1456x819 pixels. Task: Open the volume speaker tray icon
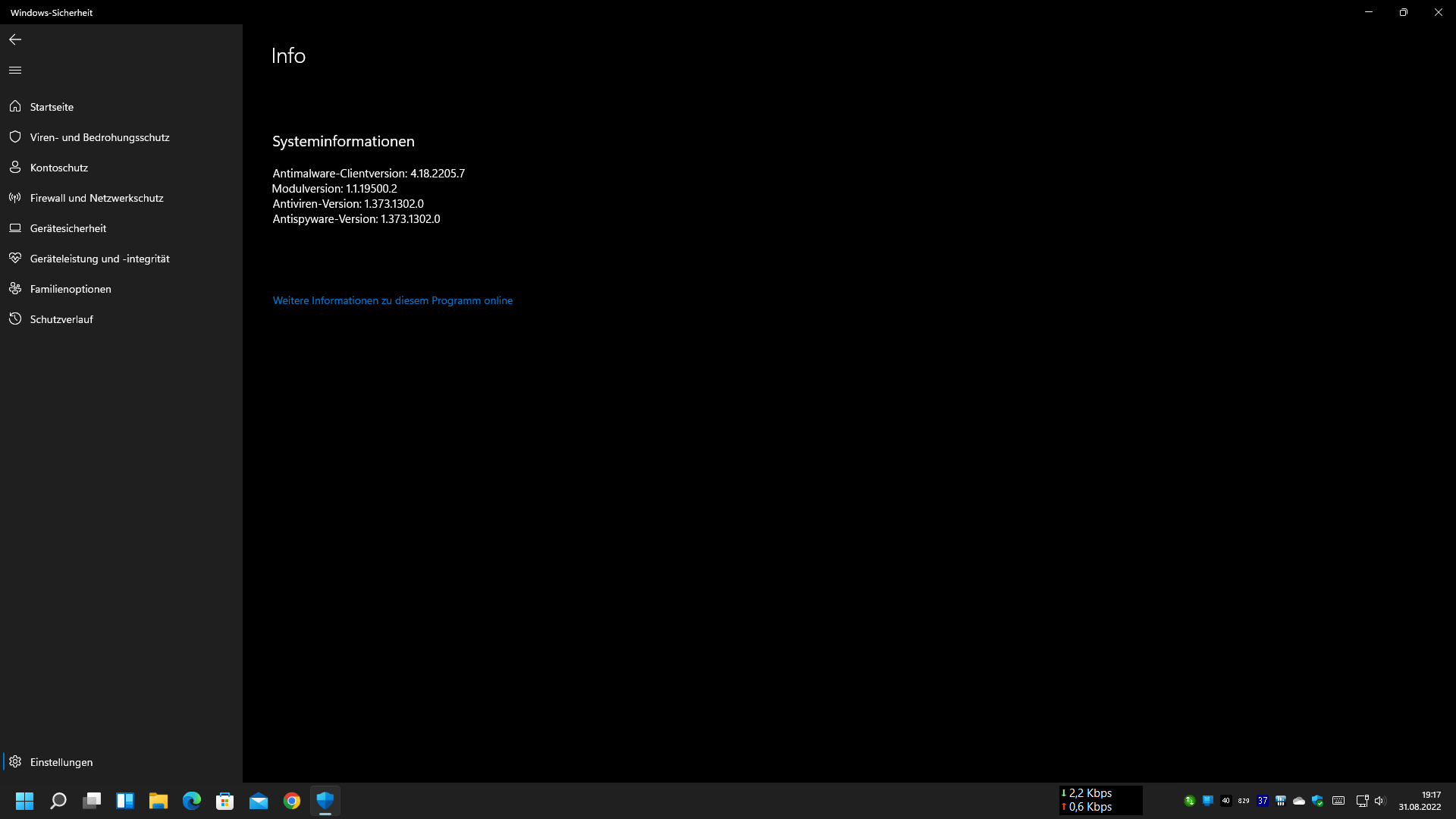coord(1379,801)
